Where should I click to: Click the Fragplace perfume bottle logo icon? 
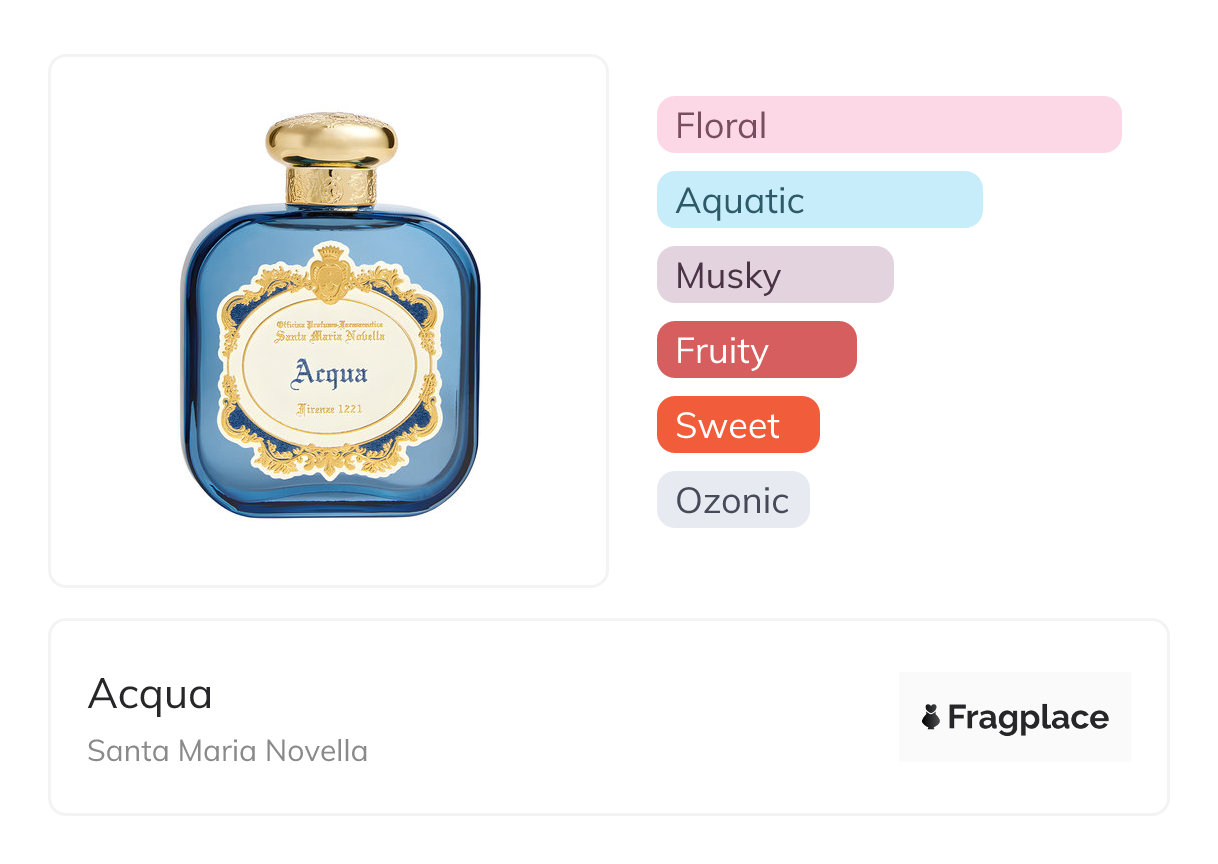point(931,717)
